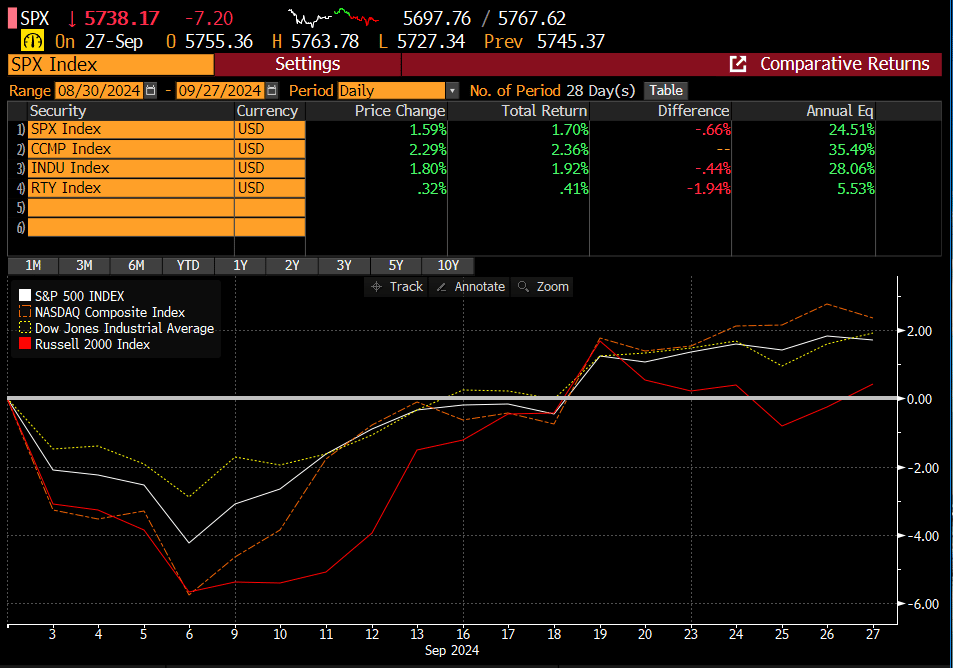
Task: Click the Comparative Returns title text
Action: pyautogui.click(x=845, y=64)
